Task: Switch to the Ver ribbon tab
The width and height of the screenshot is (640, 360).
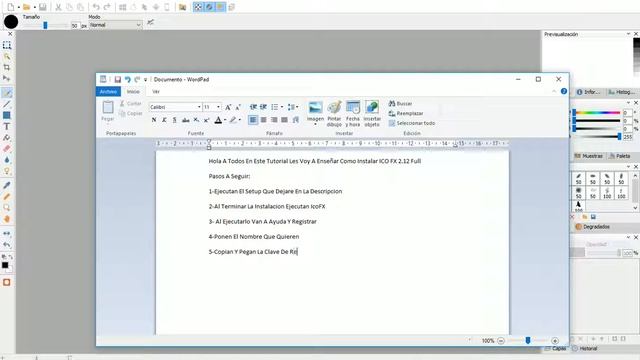Action: pos(156,91)
